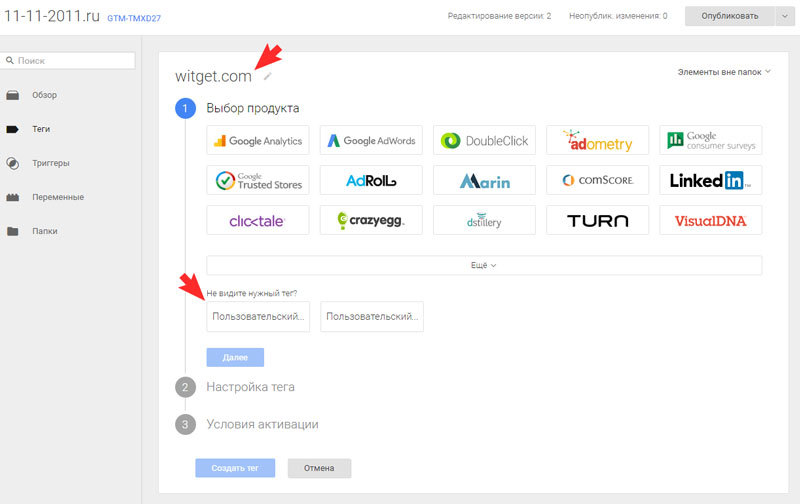The height and width of the screenshot is (504, 800).
Task: Pick the Dstillery tag tile
Action: coord(484,220)
